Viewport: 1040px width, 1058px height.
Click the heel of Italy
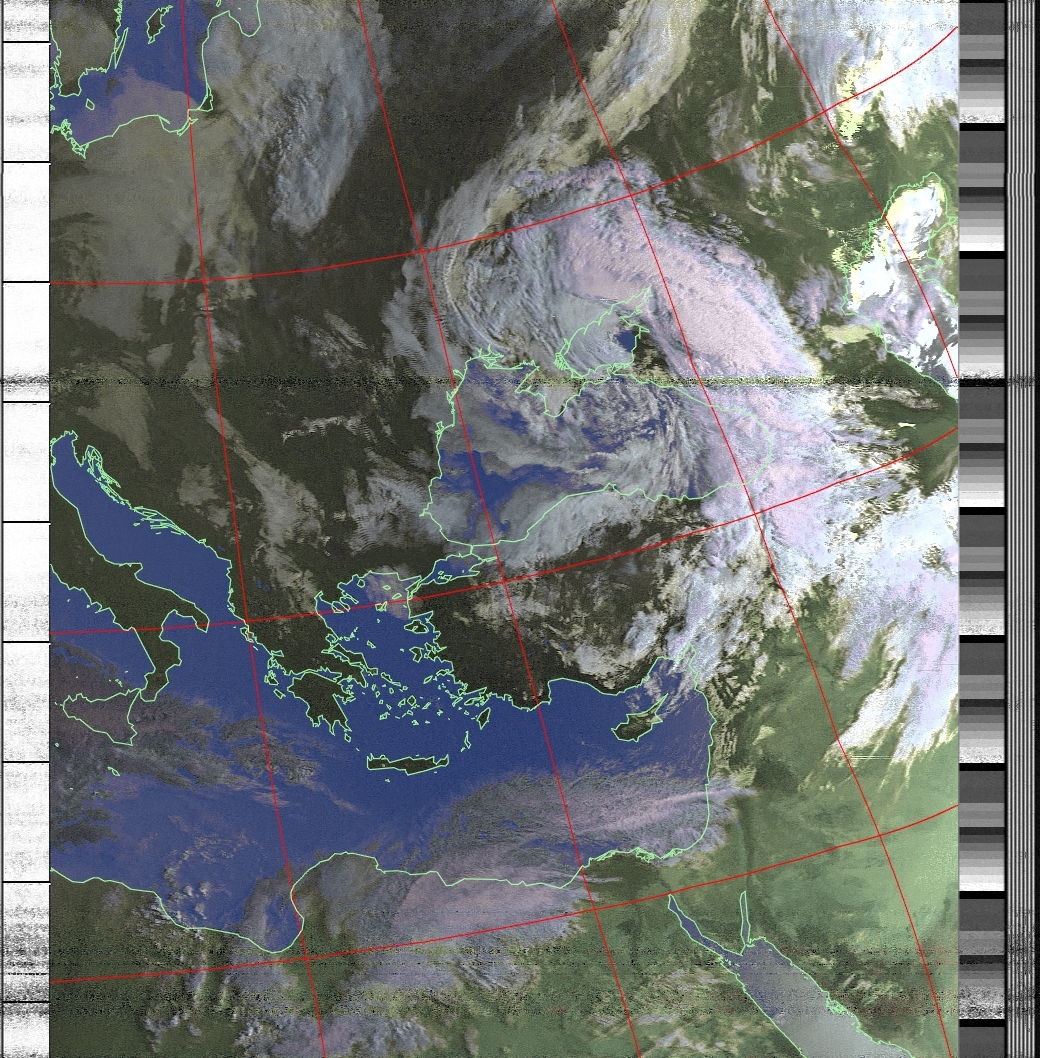[x=196, y=617]
